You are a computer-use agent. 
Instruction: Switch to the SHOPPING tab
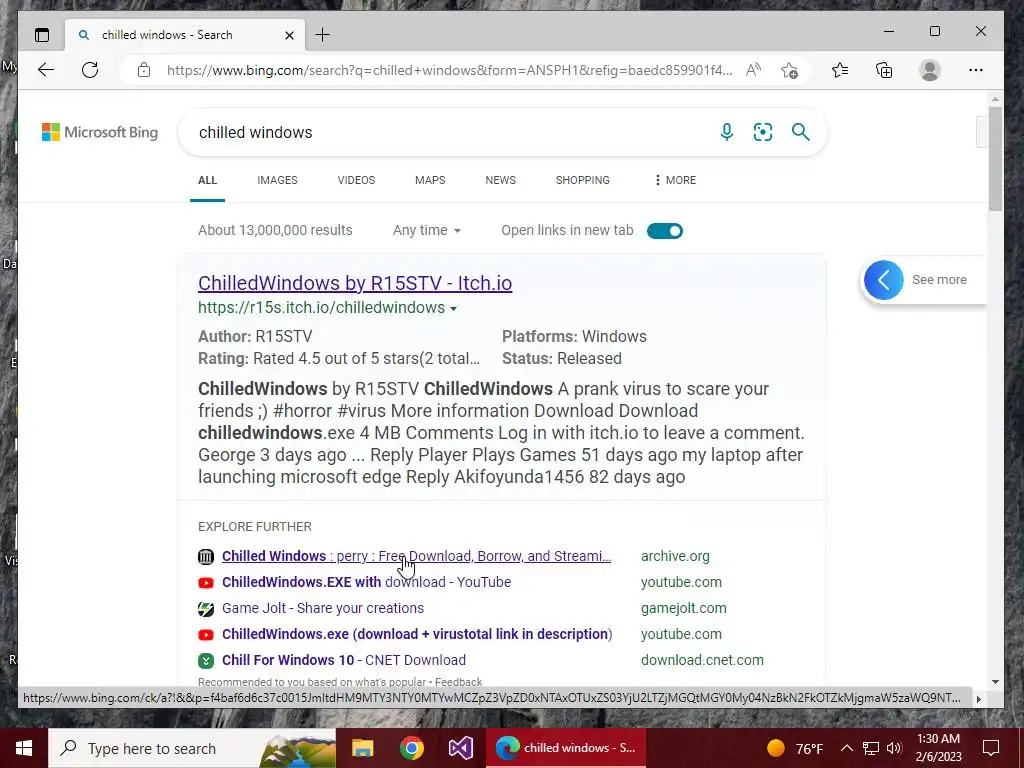(x=583, y=180)
